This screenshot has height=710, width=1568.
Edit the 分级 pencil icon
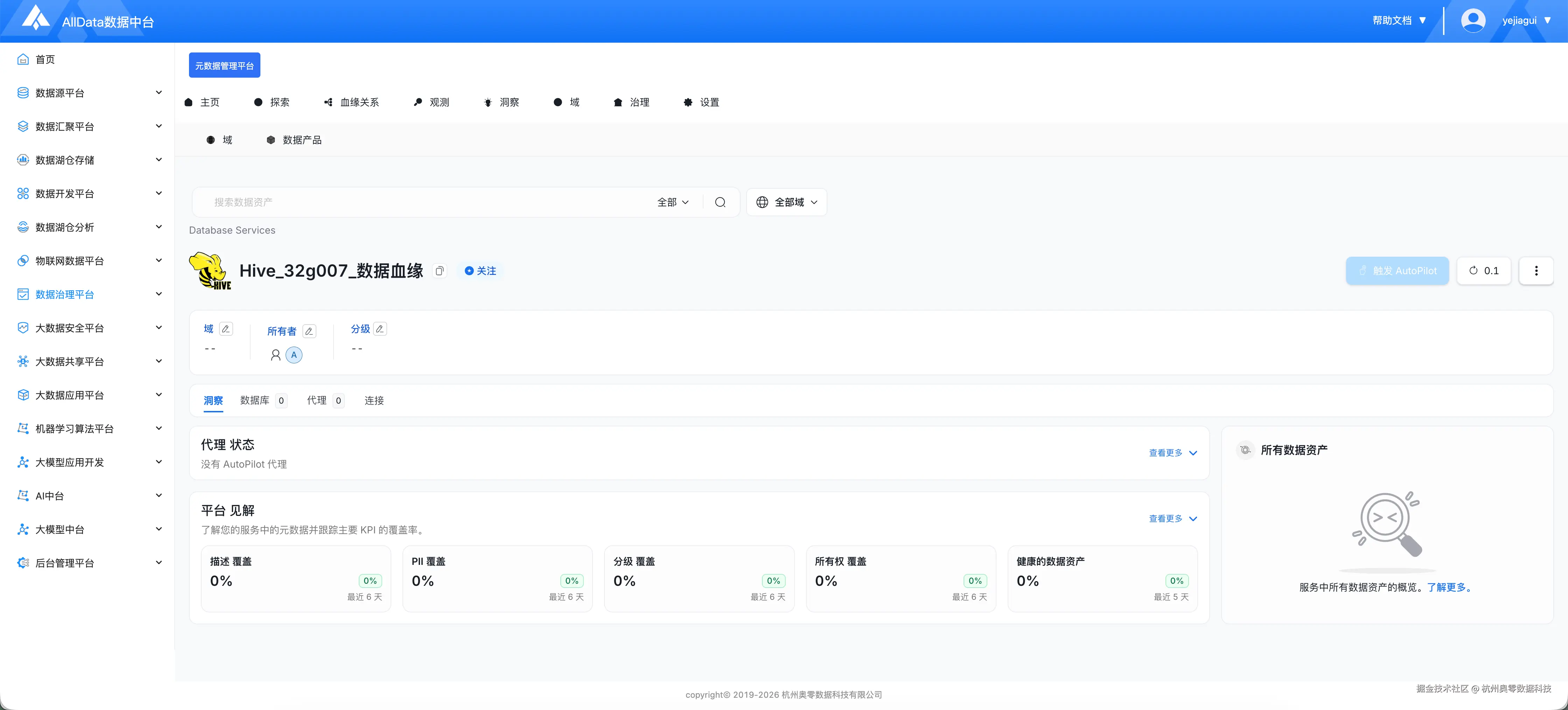(380, 329)
